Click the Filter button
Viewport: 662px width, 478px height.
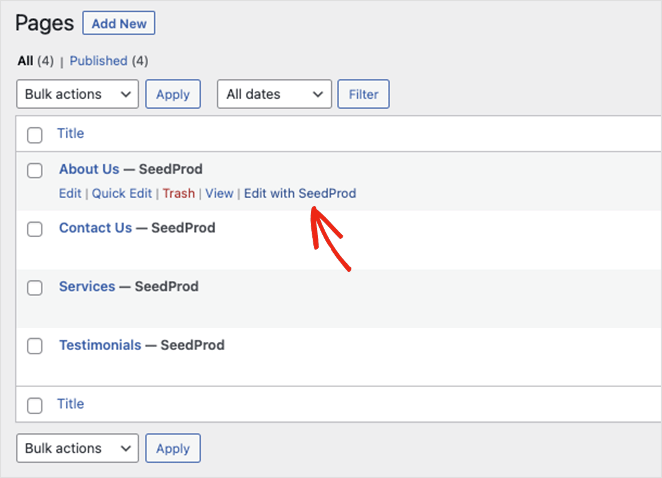(x=363, y=94)
